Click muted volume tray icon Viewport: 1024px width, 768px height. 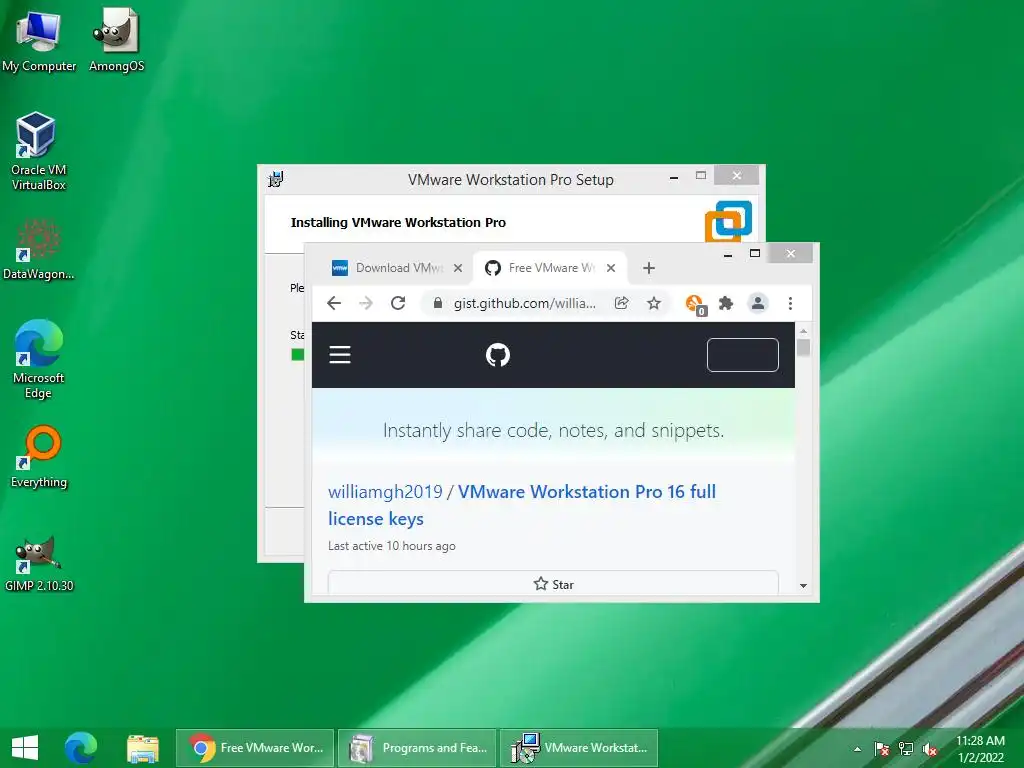tap(930, 749)
